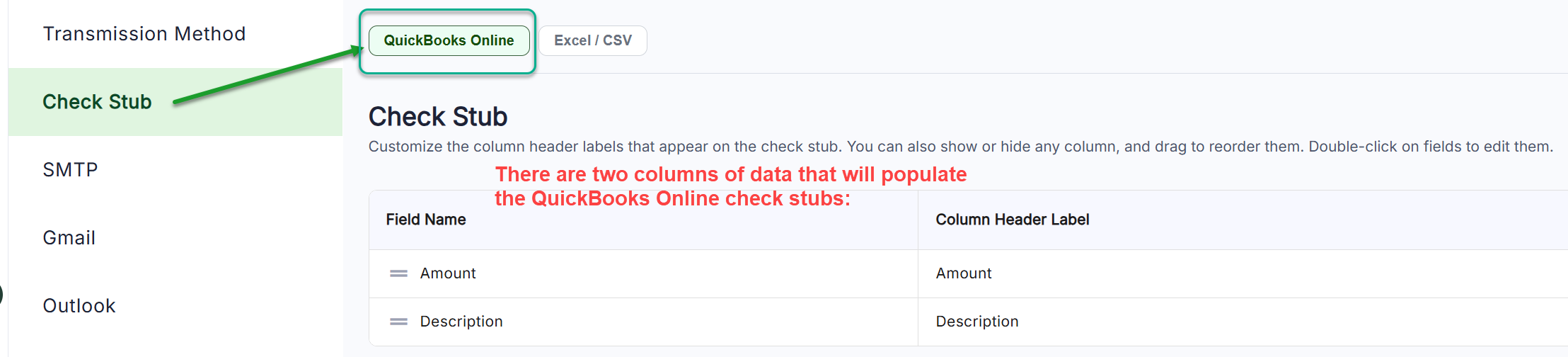Screen dimensions: 1568x357
Task: Select the Description column header label value
Action: (976, 322)
